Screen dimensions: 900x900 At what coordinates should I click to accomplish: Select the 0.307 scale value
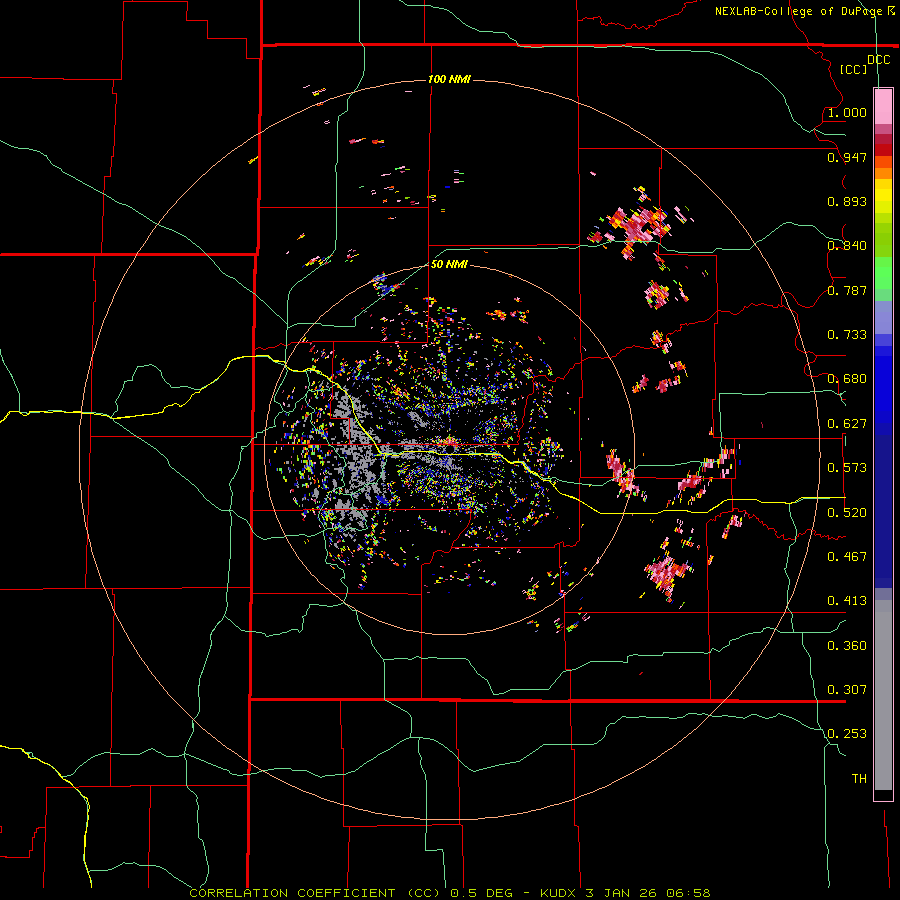[847, 689]
